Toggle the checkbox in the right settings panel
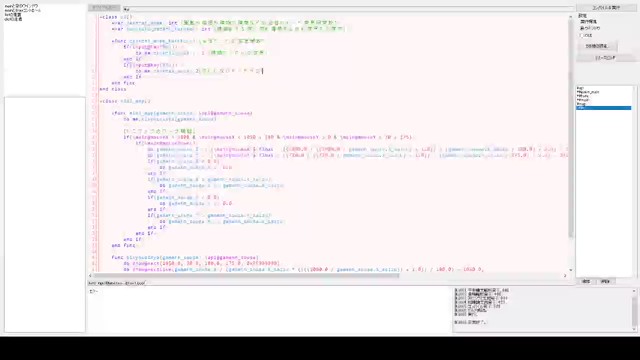The height and width of the screenshot is (360, 640). pyautogui.click(x=581, y=36)
